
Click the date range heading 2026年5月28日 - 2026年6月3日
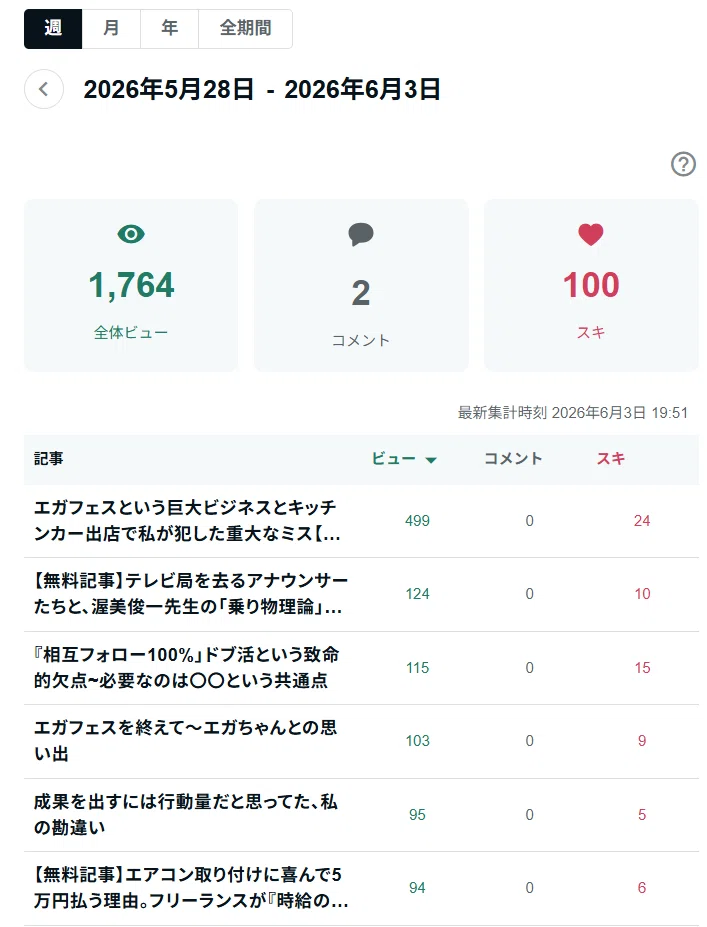pyautogui.click(x=262, y=89)
